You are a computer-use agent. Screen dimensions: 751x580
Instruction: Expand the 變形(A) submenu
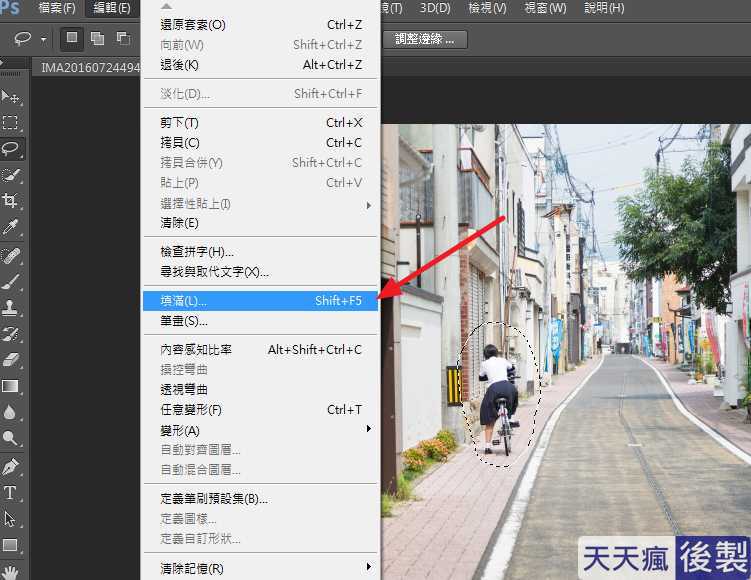(261, 430)
